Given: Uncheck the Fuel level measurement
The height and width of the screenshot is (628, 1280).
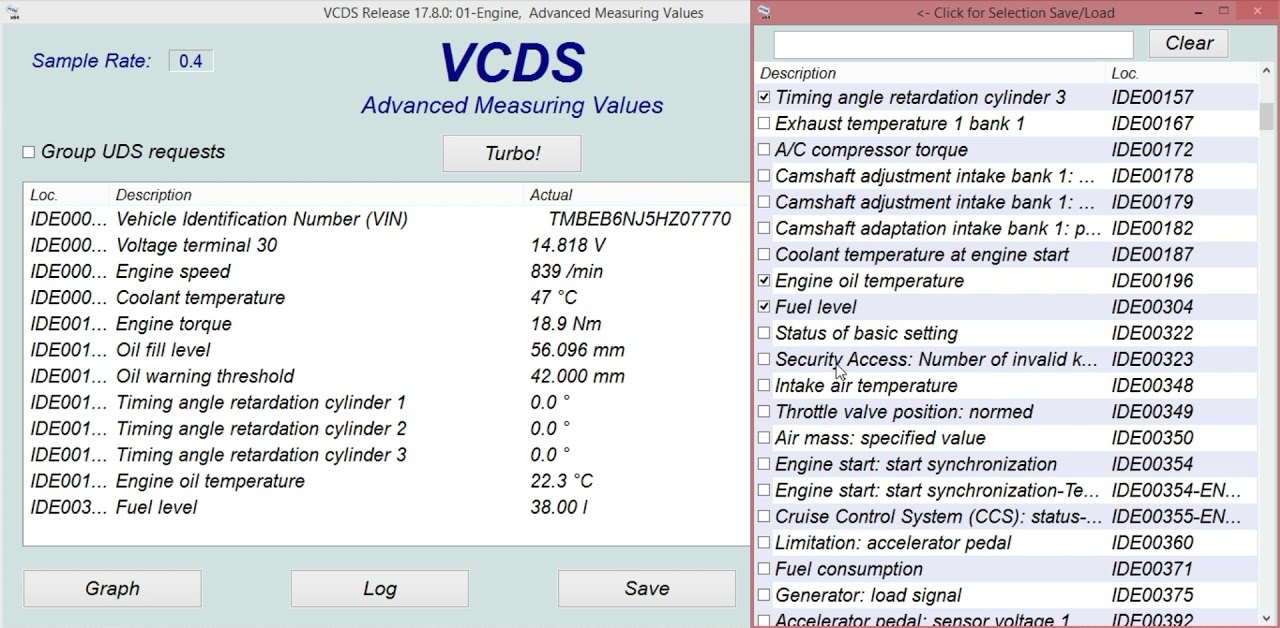Looking at the screenshot, I should click(764, 307).
